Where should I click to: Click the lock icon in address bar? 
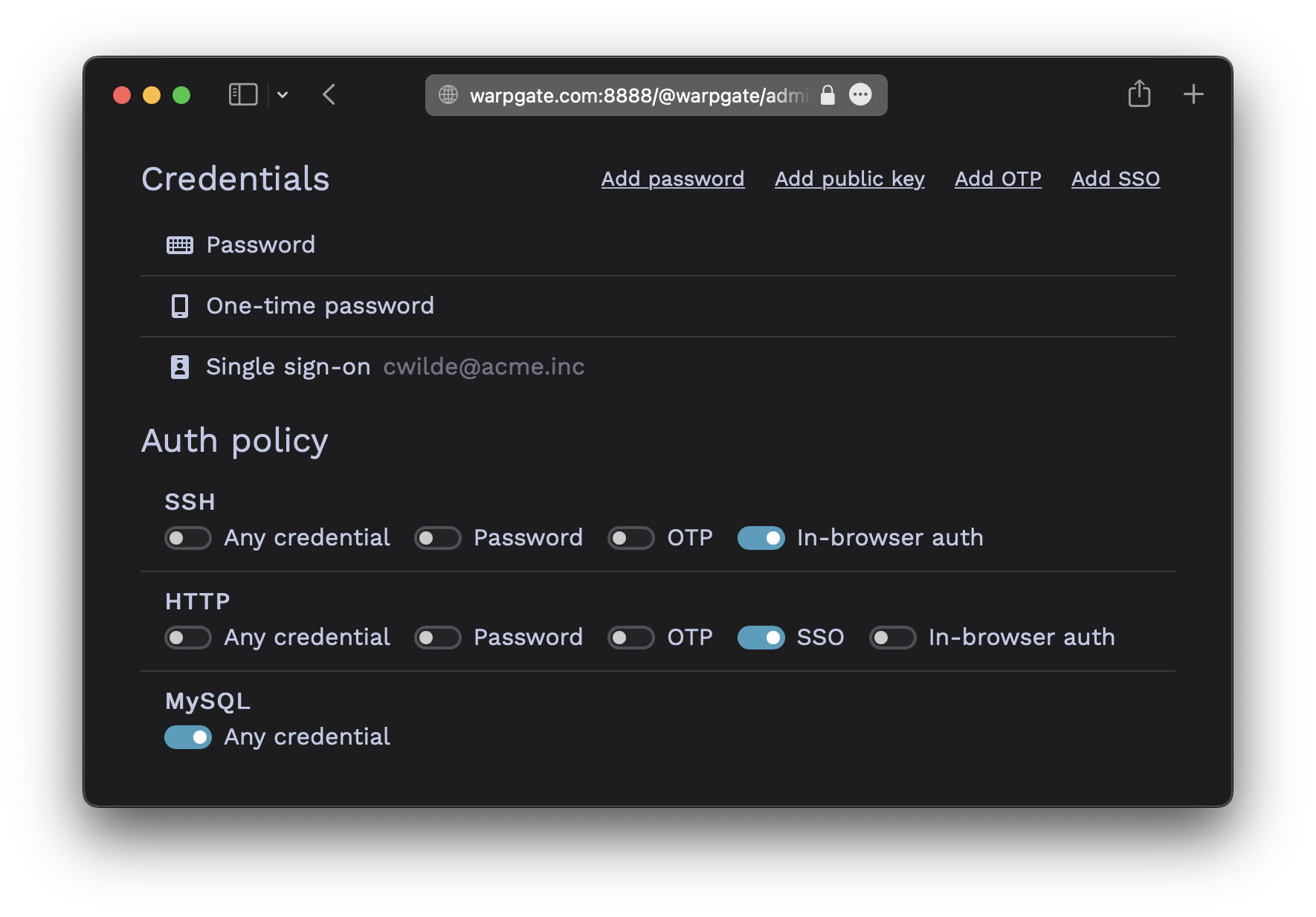coord(828,94)
